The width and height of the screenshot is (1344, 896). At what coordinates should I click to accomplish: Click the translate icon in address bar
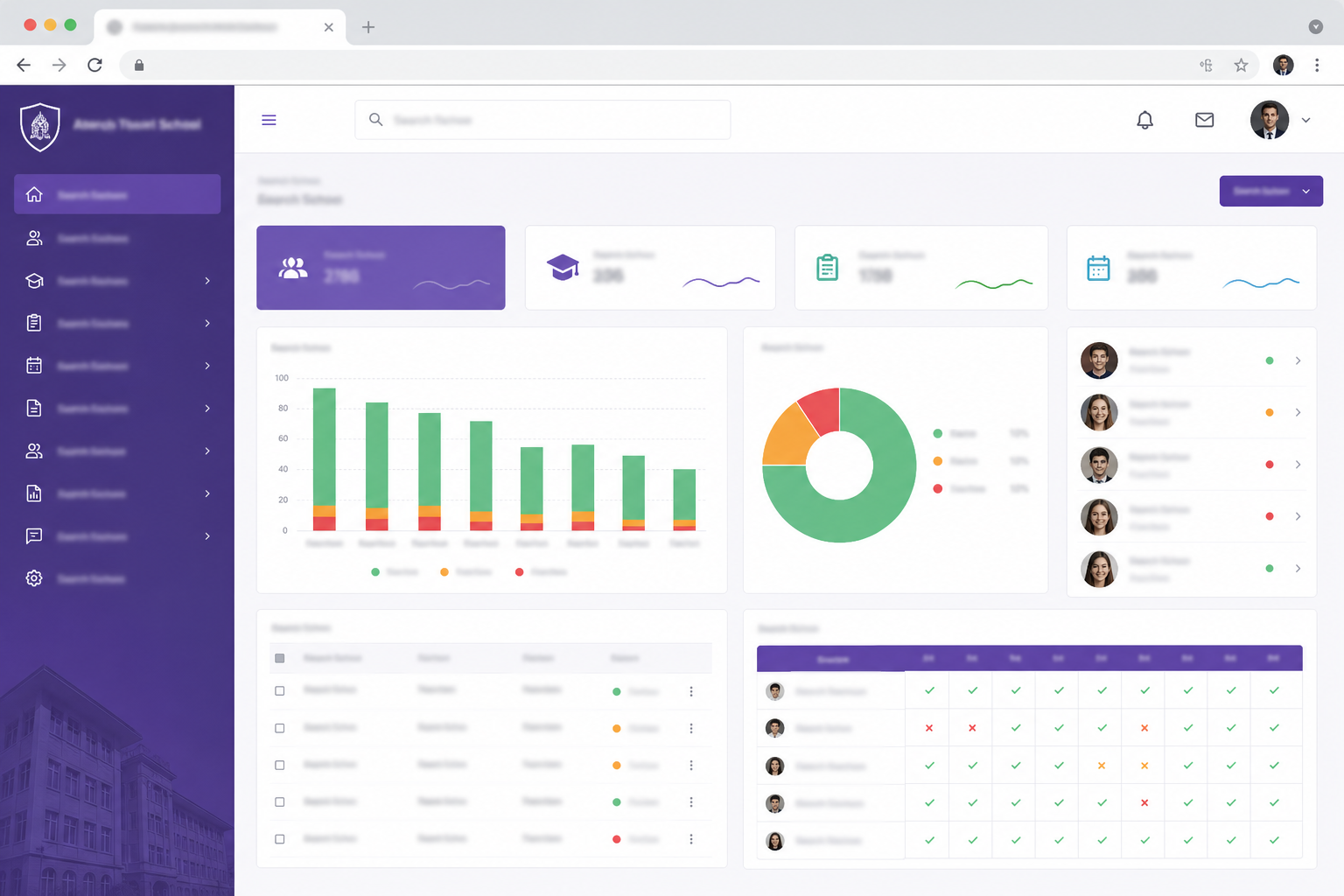pos(1206,65)
